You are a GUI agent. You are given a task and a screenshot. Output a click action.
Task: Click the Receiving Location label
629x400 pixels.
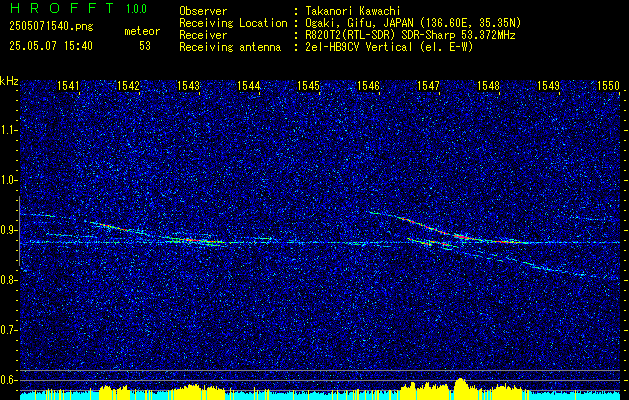233,23
